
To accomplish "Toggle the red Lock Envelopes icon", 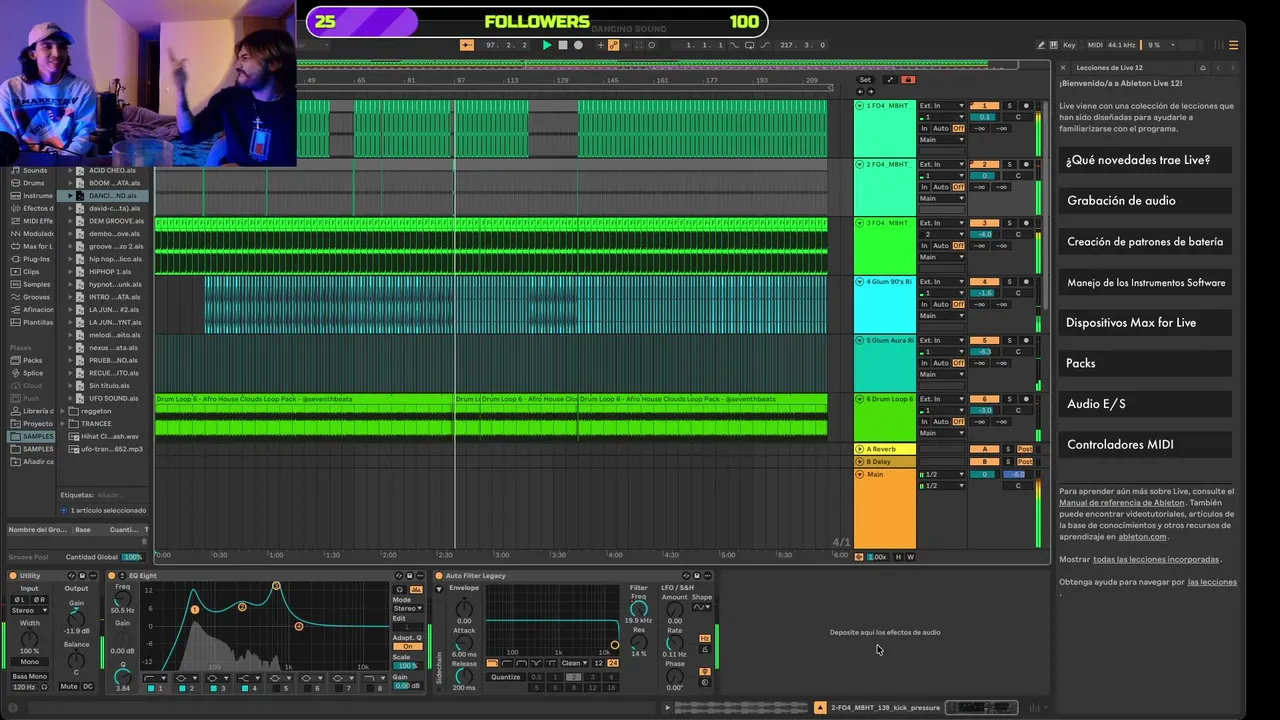I will coord(908,80).
